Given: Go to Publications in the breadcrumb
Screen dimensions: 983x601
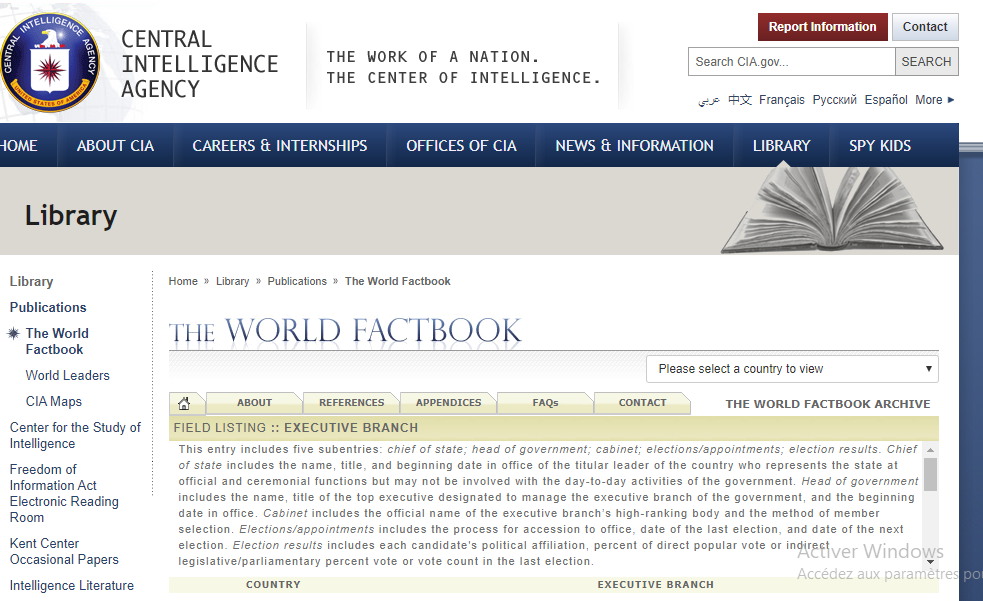Looking at the screenshot, I should [x=297, y=282].
